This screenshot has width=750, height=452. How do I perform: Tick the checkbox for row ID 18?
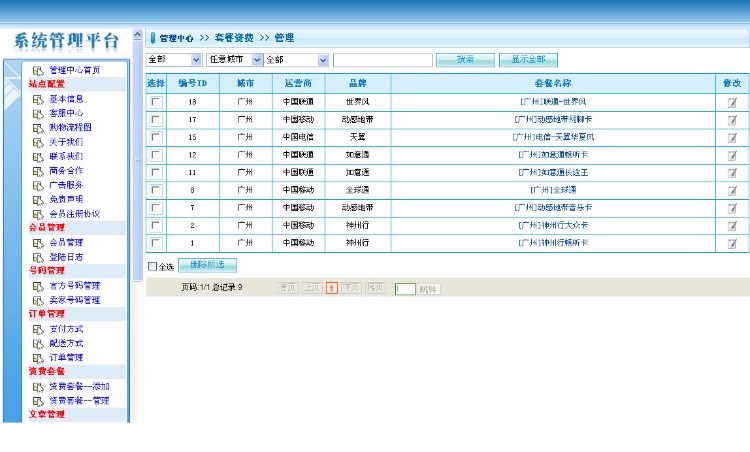(x=156, y=102)
